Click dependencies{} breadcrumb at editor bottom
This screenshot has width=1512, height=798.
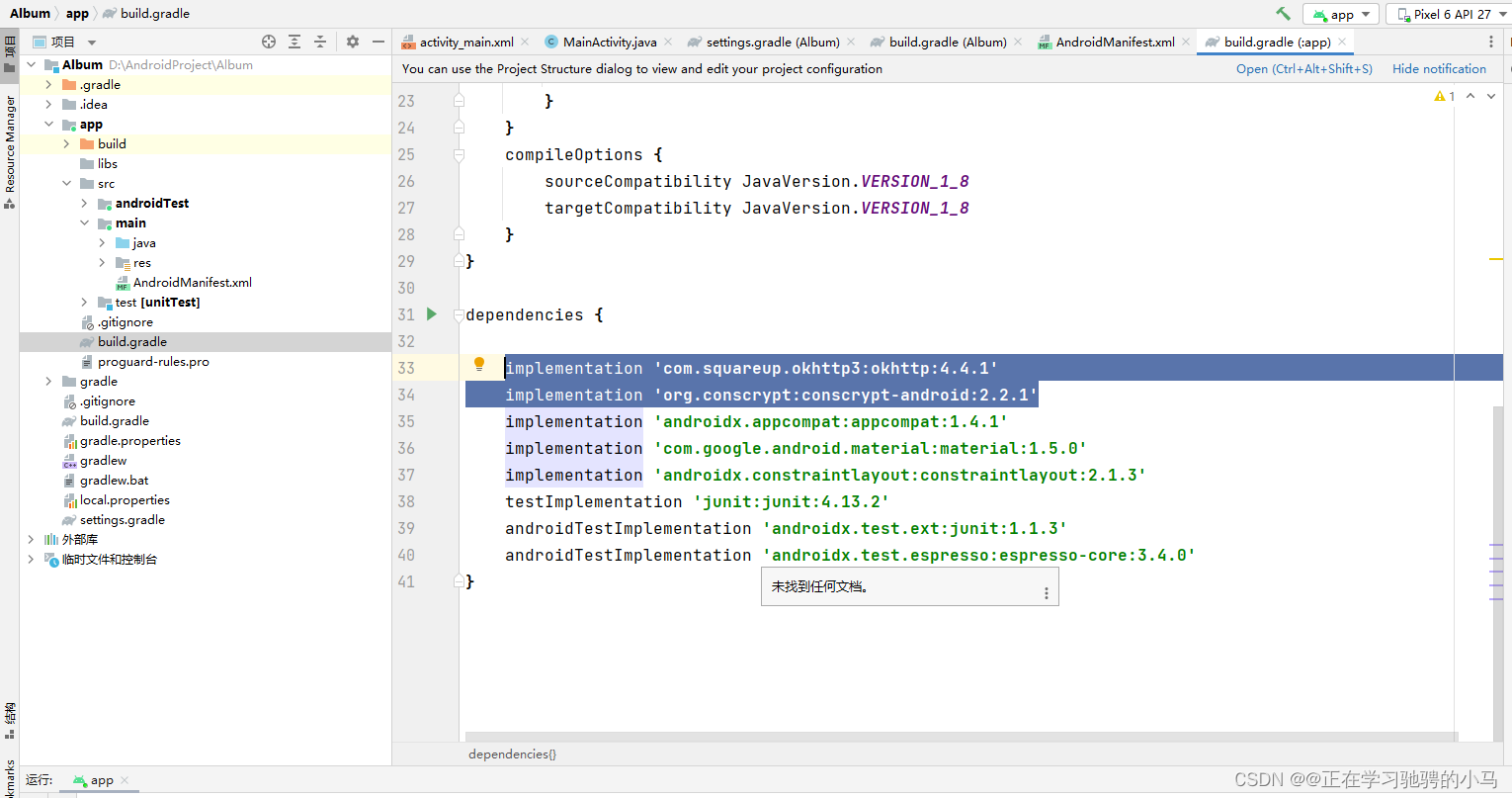coord(512,754)
